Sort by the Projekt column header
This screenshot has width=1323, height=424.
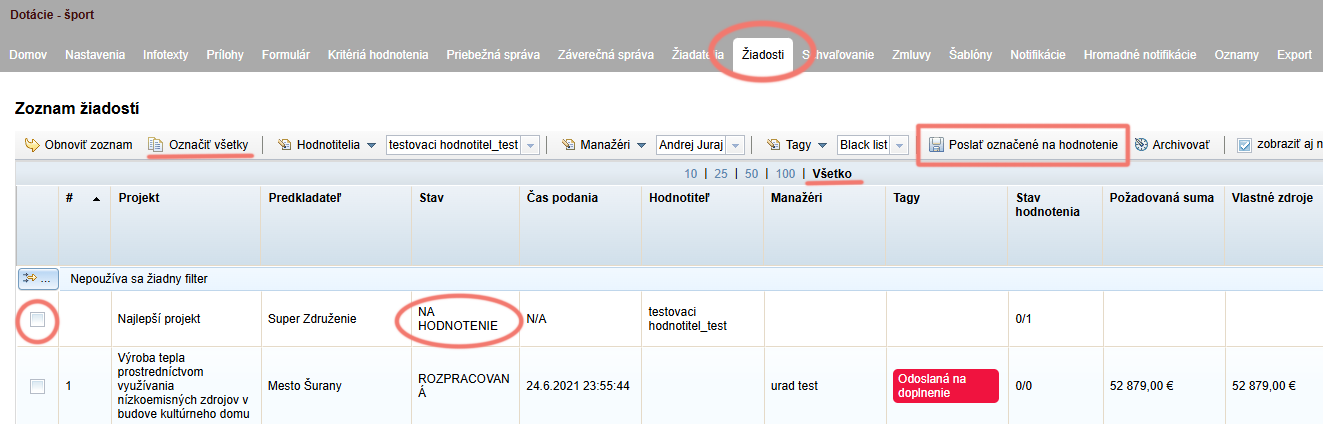click(x=138, y=197)
